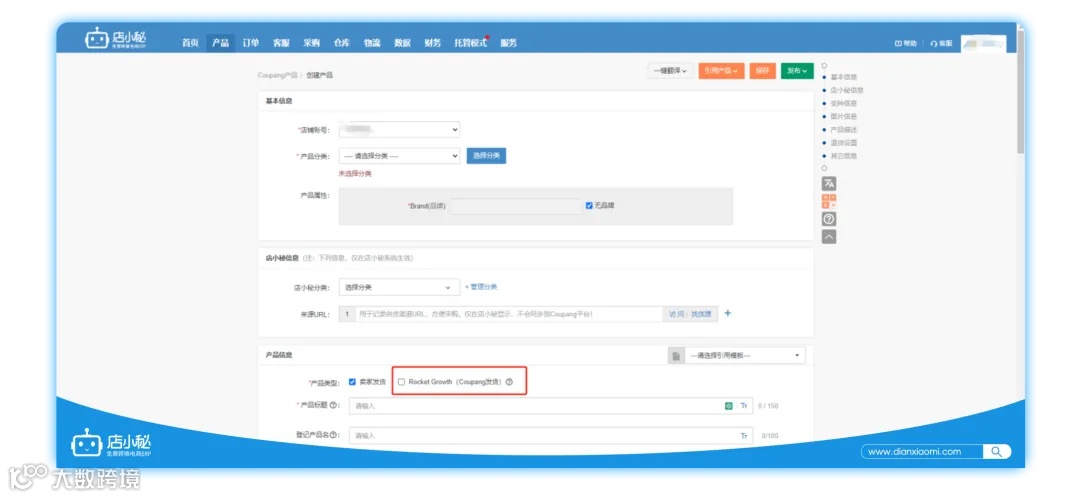Uncheck the 无品牌 checkbox
Image resolution: width=1080 pixels, height=498 pixels.
coord(589,205)
